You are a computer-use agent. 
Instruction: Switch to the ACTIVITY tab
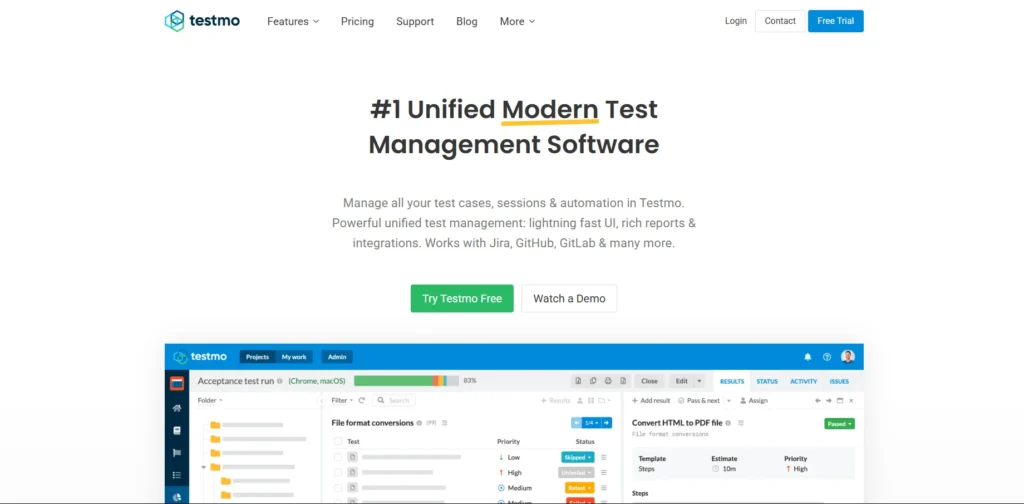pos(803,381)
